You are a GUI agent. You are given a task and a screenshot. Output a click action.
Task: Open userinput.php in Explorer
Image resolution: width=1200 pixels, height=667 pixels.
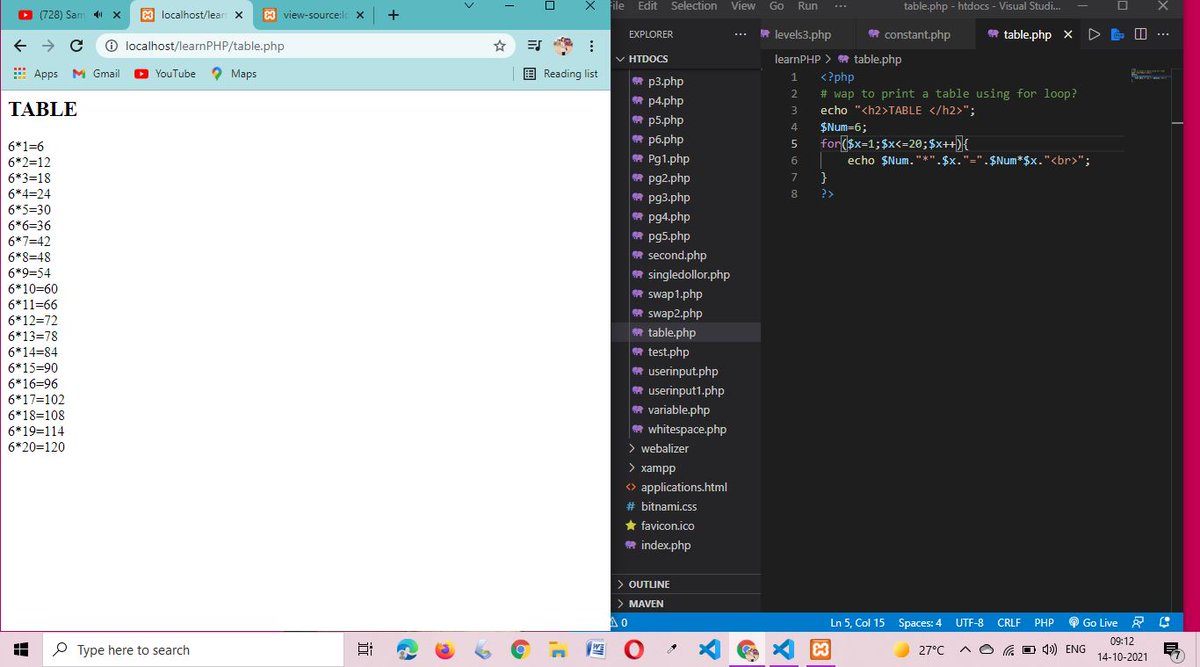tap(682, 371)
